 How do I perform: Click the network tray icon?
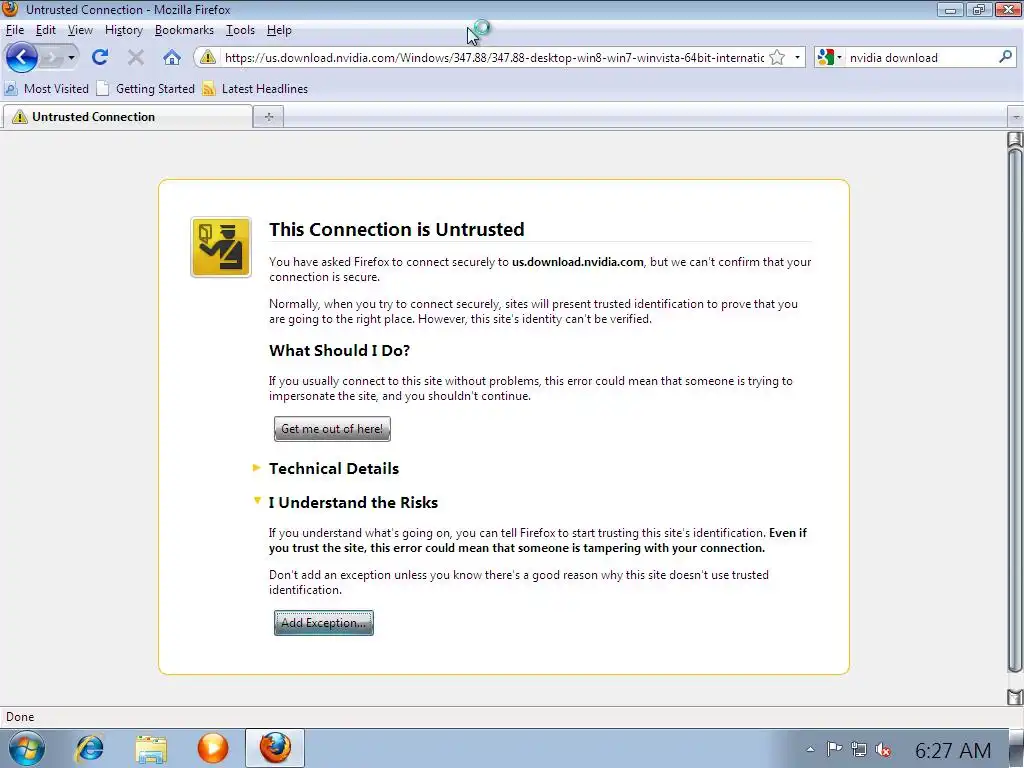pos(859,749)
